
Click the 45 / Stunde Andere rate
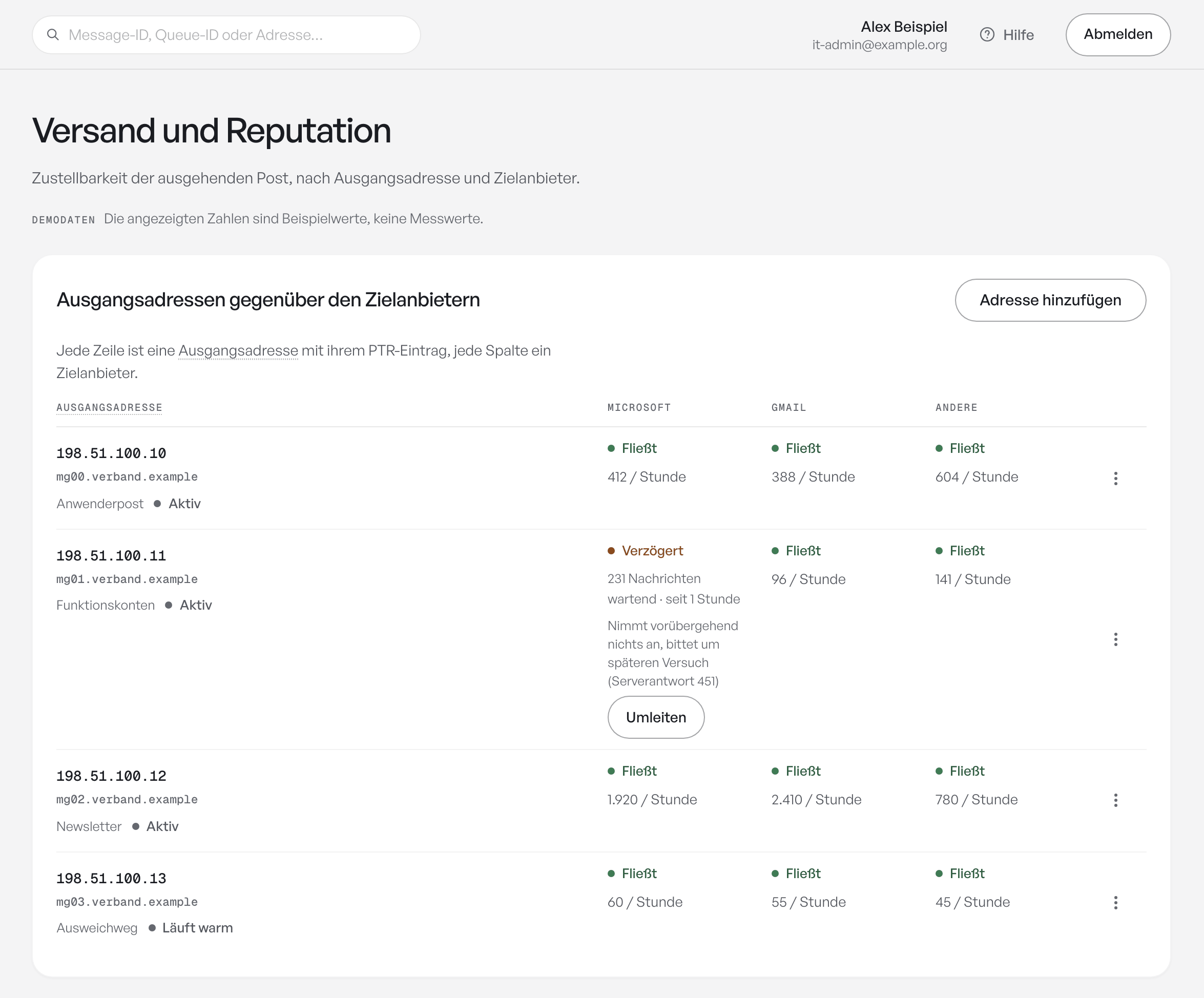(972, 902)
